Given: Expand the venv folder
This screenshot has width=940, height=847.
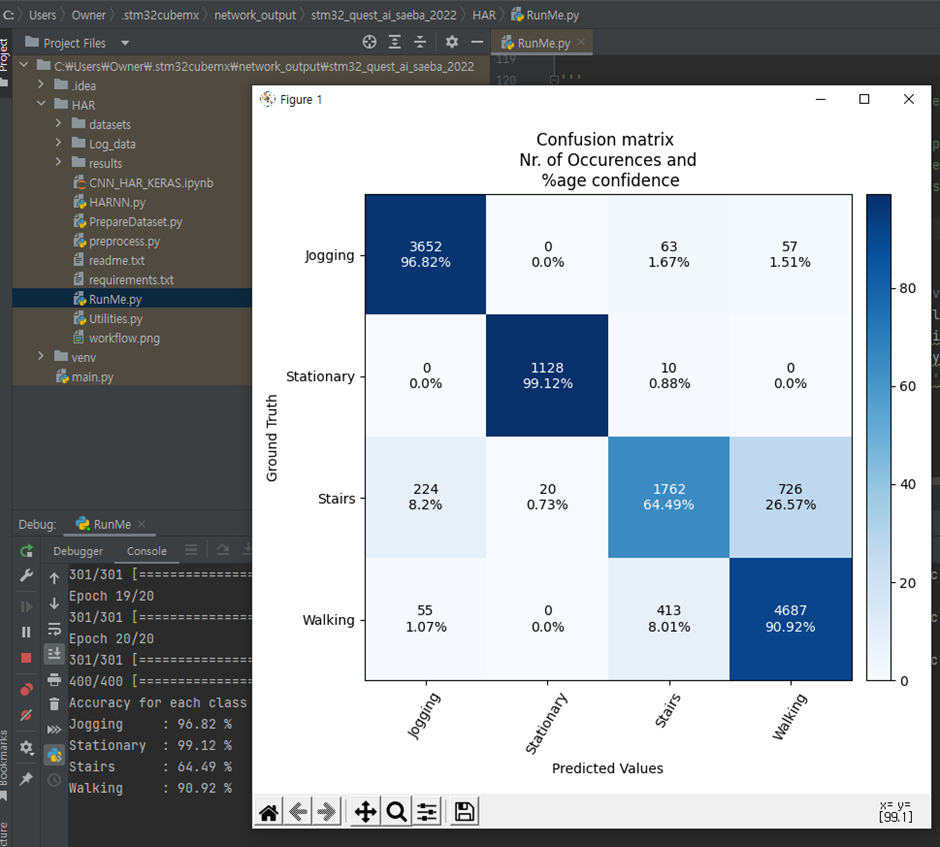Looking at the screenshot, I should [42, 357].
